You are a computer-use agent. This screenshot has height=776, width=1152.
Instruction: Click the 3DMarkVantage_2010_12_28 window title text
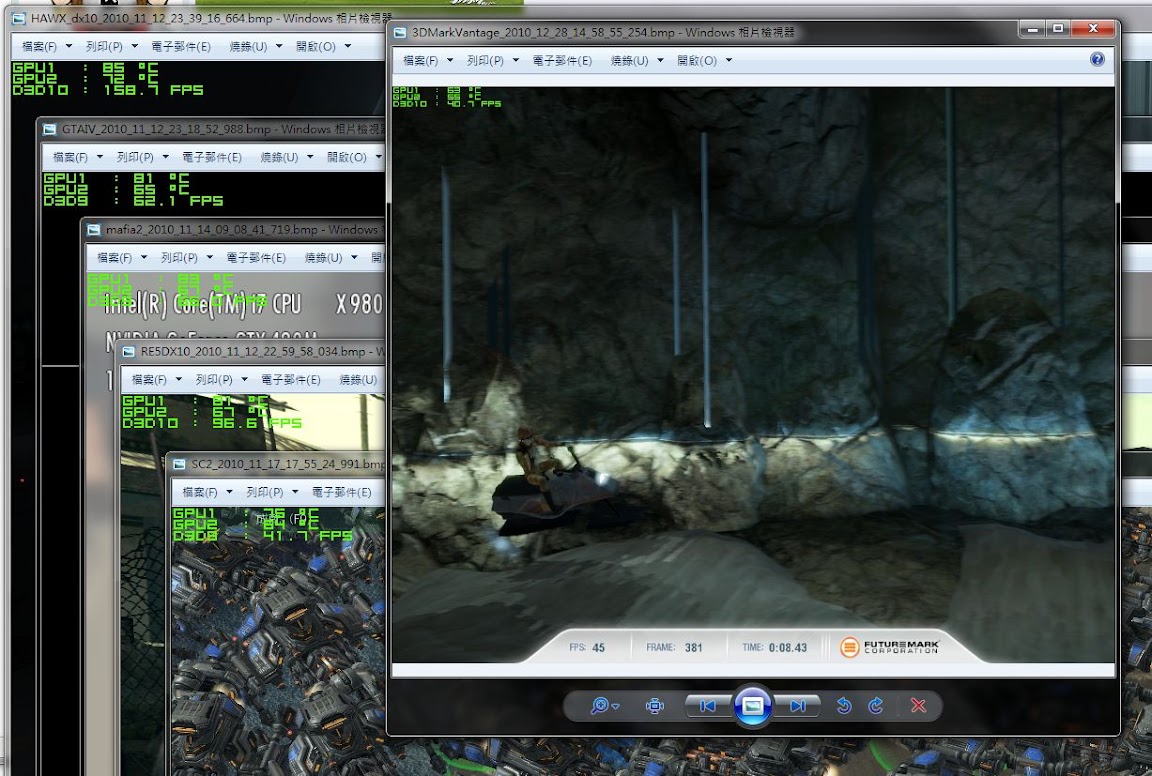tap(603, 32)
